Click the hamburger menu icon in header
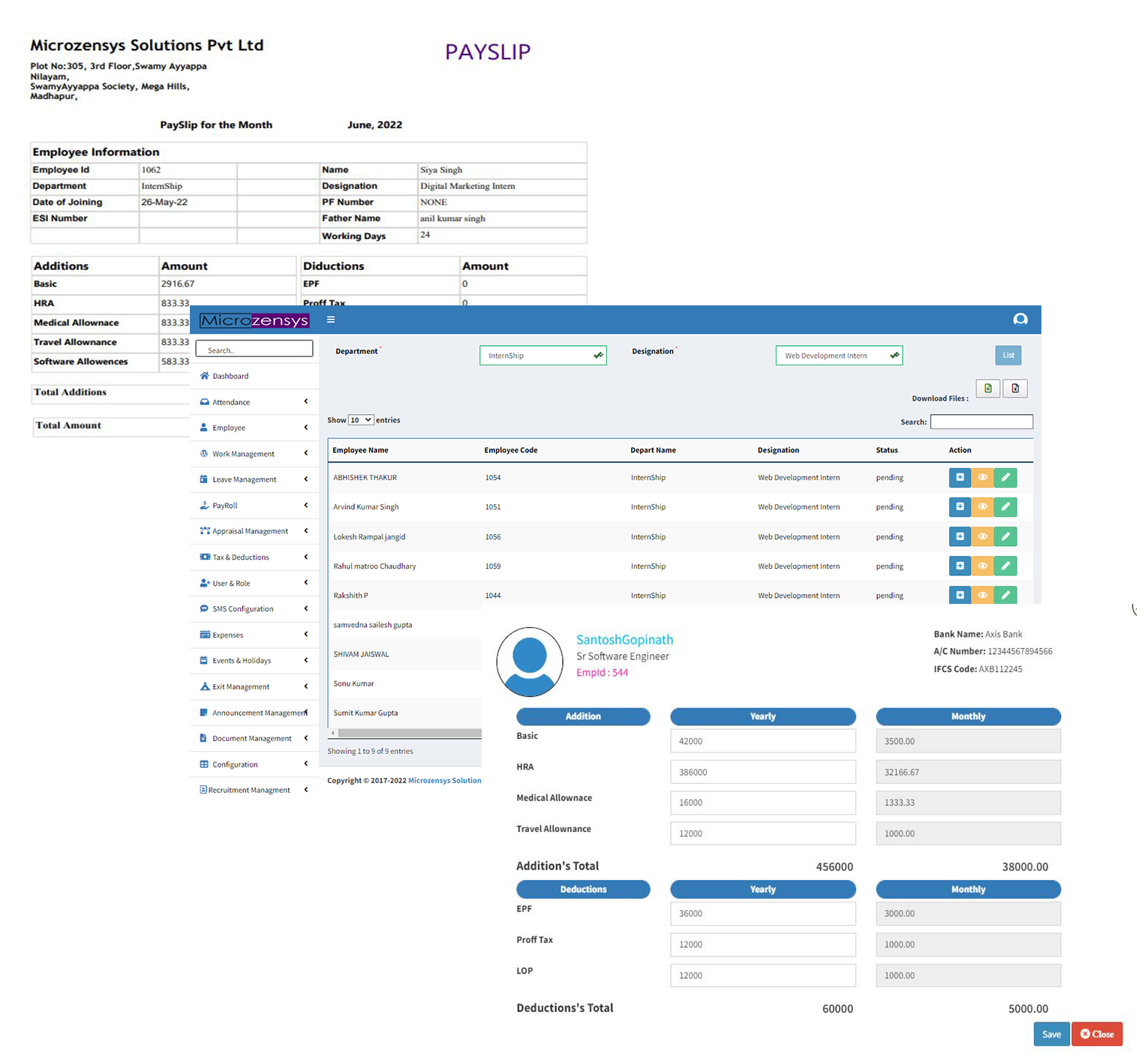 click(331, 320)
